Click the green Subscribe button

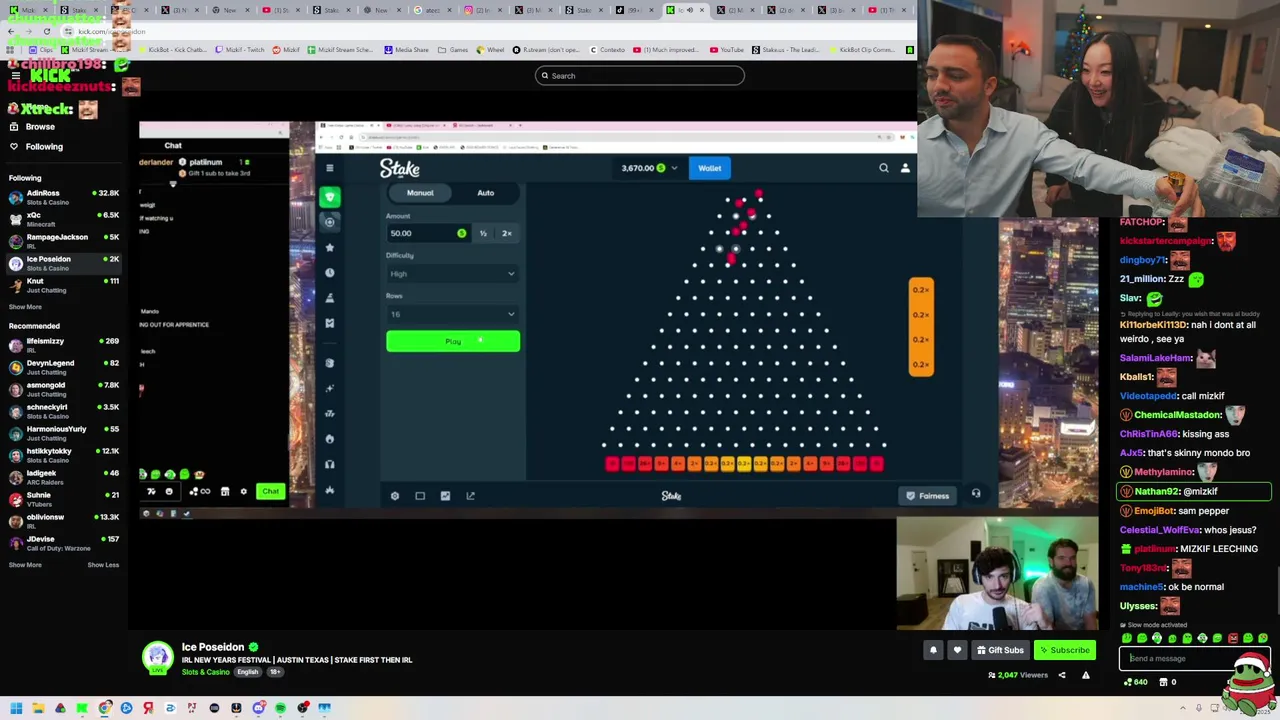[1064, 650]
